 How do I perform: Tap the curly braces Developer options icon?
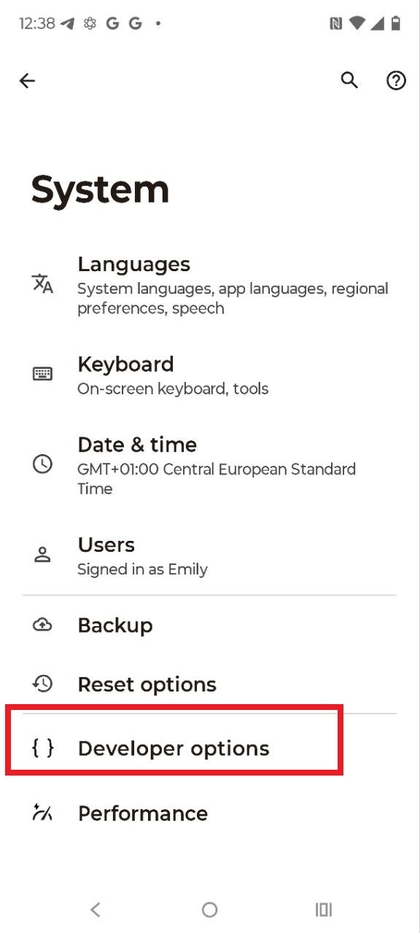tap(42, 748)
